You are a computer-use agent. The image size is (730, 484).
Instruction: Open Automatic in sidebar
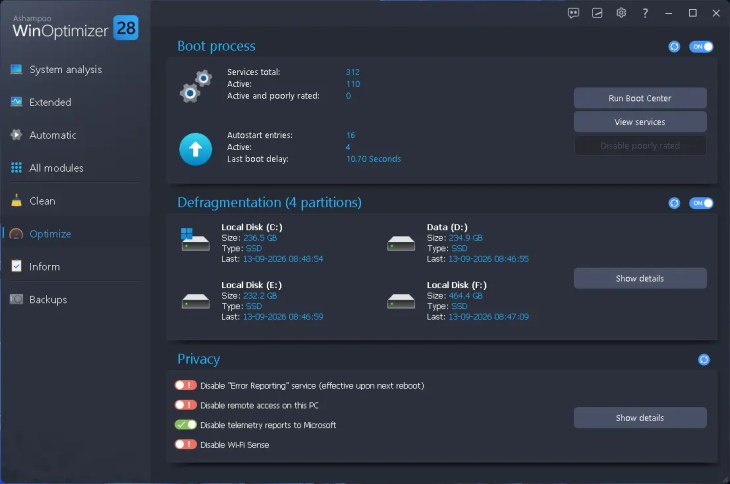pyautogui.click(x=74, y=135)
